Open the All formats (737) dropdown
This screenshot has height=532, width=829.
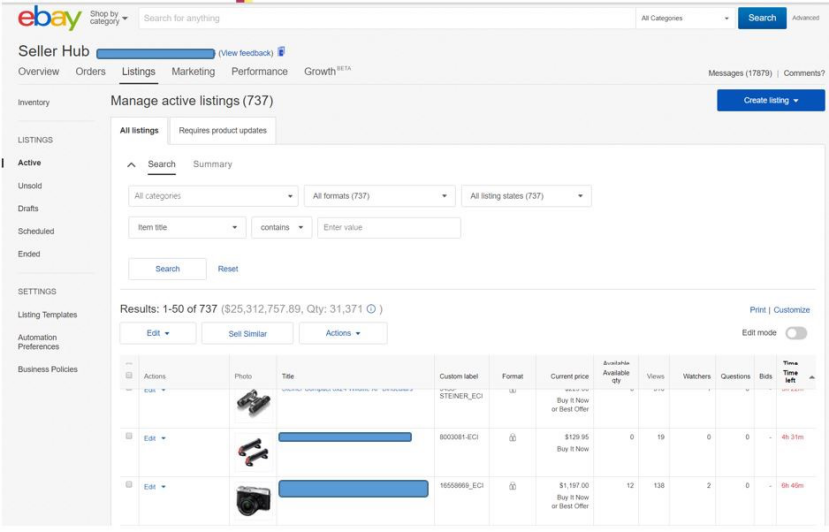tap(379, 196)
